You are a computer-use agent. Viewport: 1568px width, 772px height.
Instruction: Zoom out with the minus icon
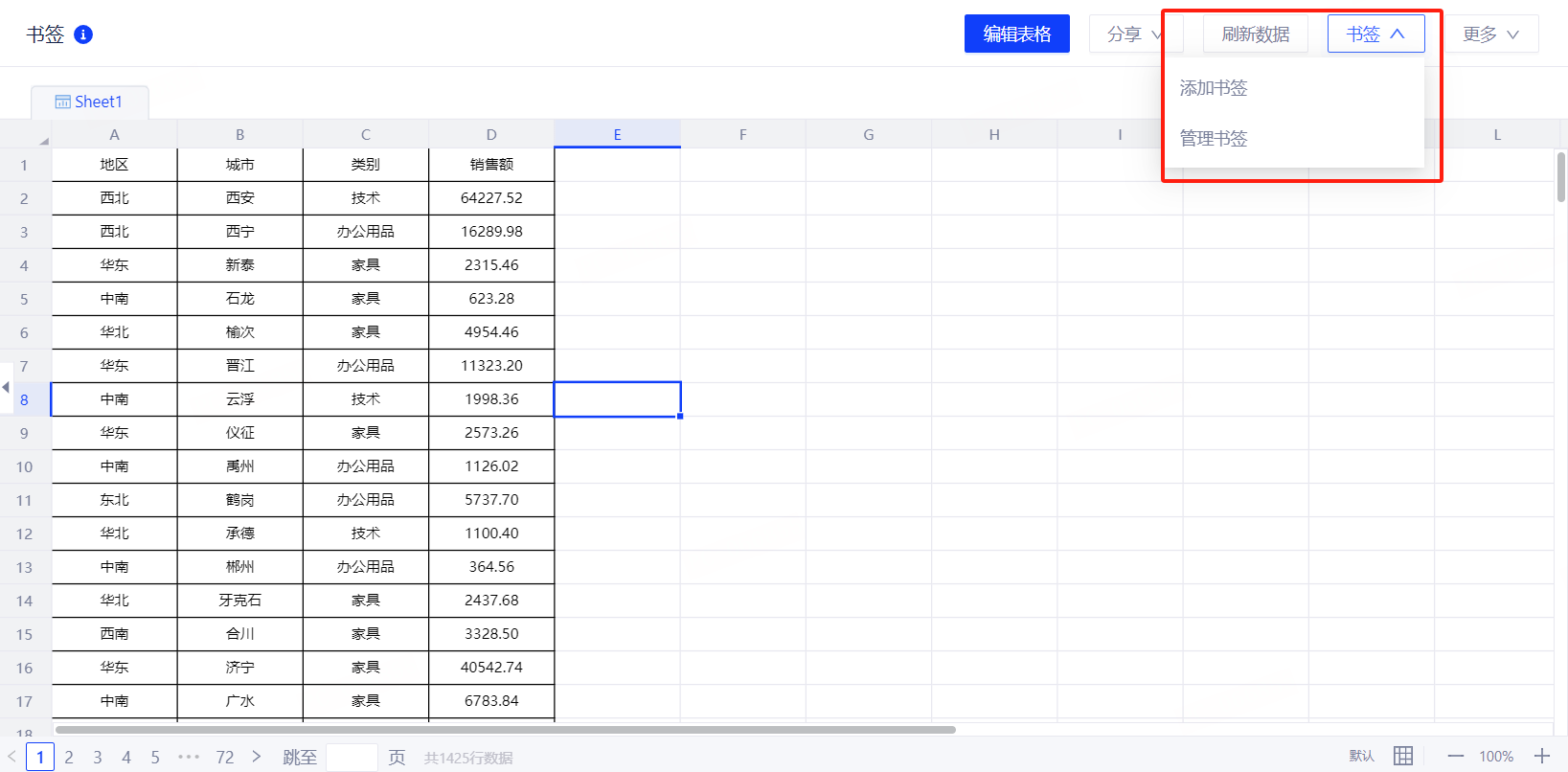pyautogui.click(x=1455, y=756)
